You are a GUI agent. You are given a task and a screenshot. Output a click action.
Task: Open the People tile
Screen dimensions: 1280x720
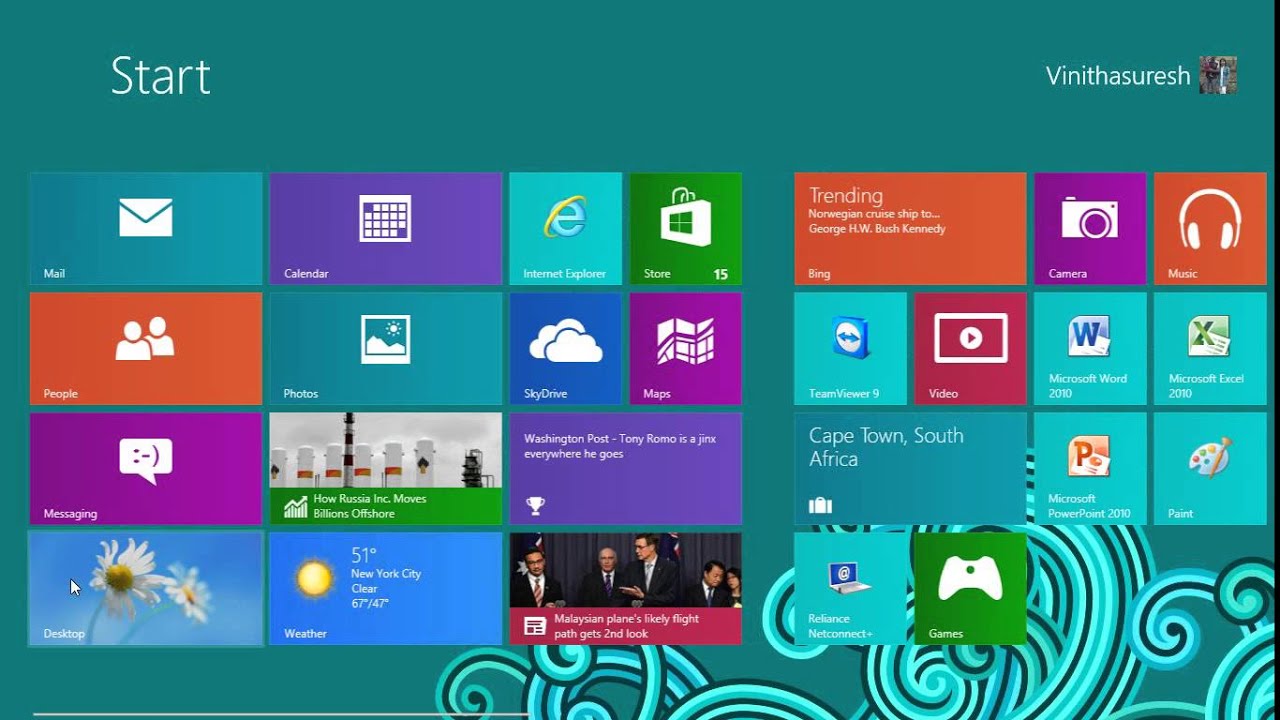point(146,349)
